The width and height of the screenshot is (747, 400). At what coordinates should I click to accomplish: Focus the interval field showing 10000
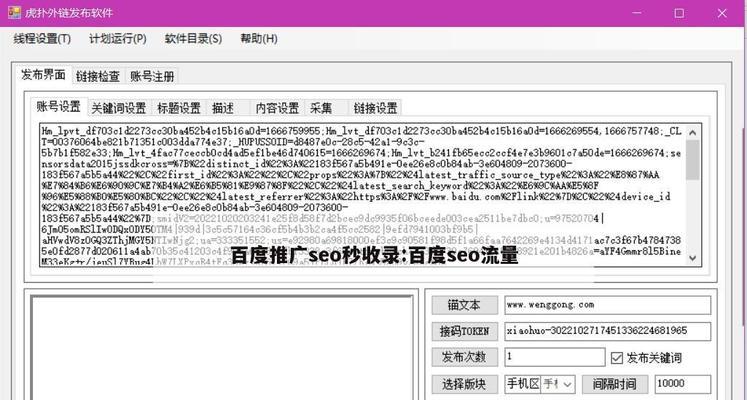(x=683, y=384)
